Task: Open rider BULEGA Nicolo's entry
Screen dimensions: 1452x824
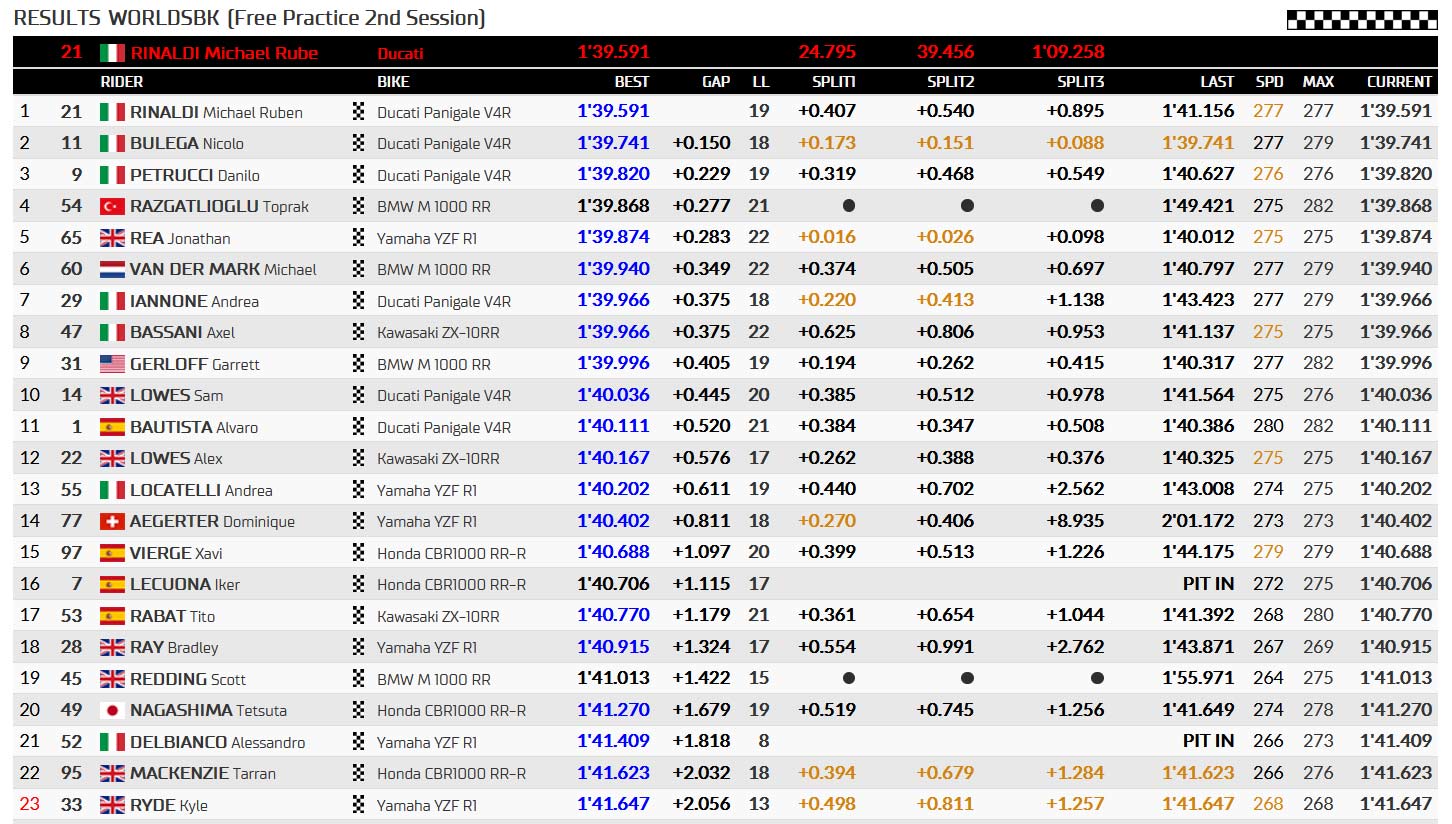Action: (x=187, y=144)
